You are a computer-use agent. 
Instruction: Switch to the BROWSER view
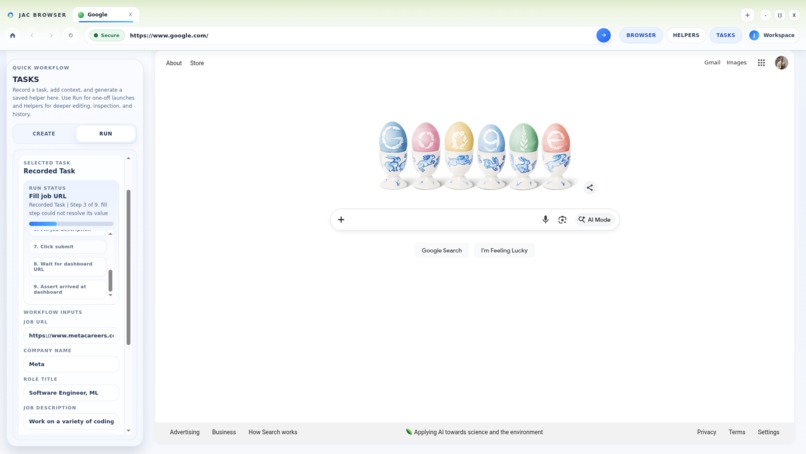641,35
